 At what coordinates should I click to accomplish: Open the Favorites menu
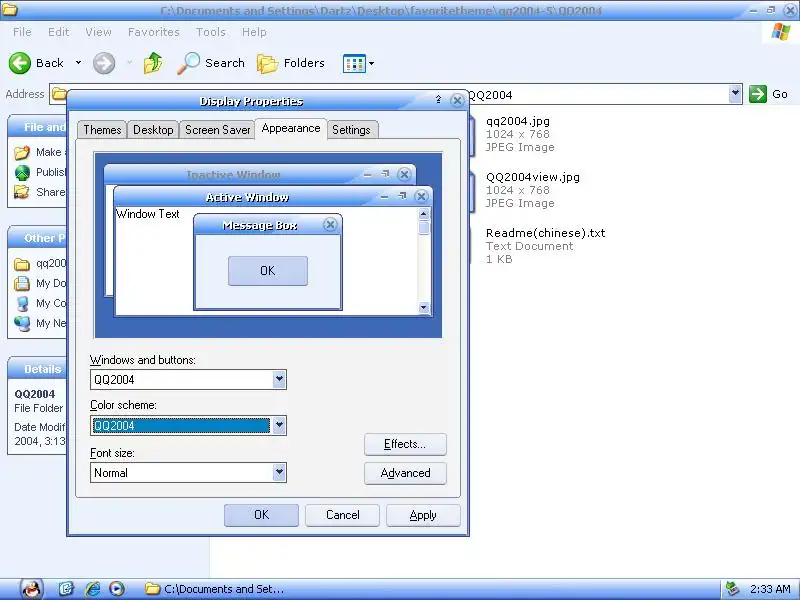point(154,32)
